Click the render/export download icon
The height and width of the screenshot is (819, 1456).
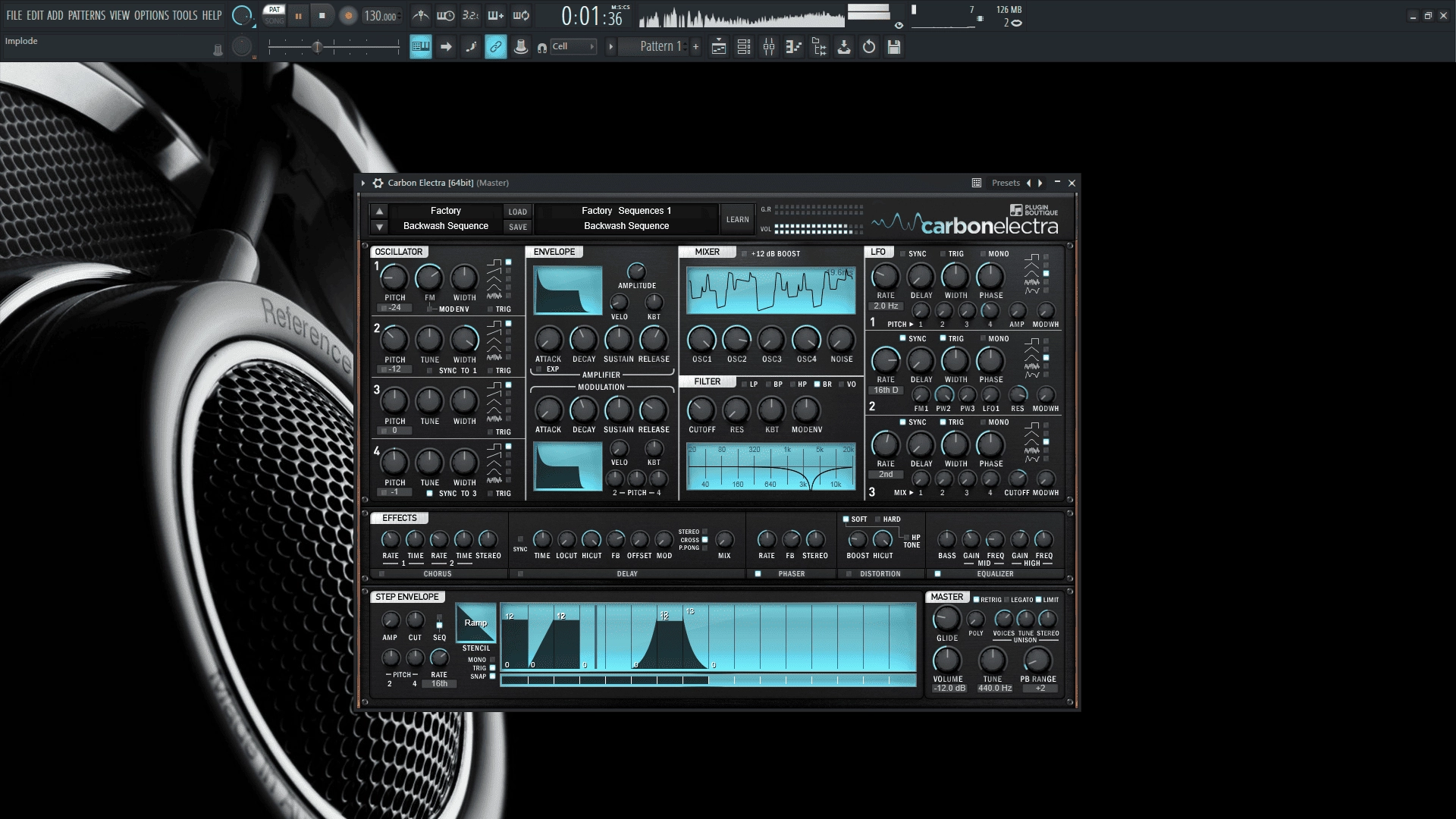pos(844,47)
